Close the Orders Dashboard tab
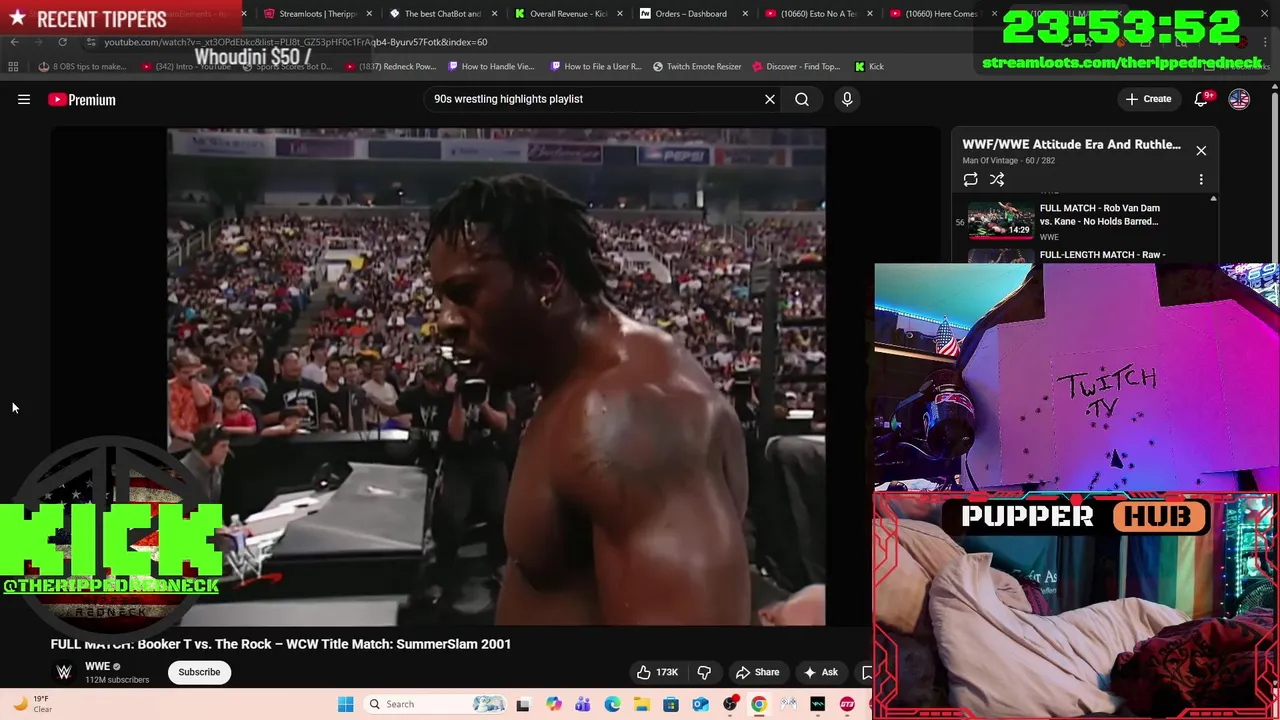Viewport: 1280px width, 720px height. coord(745,14)
